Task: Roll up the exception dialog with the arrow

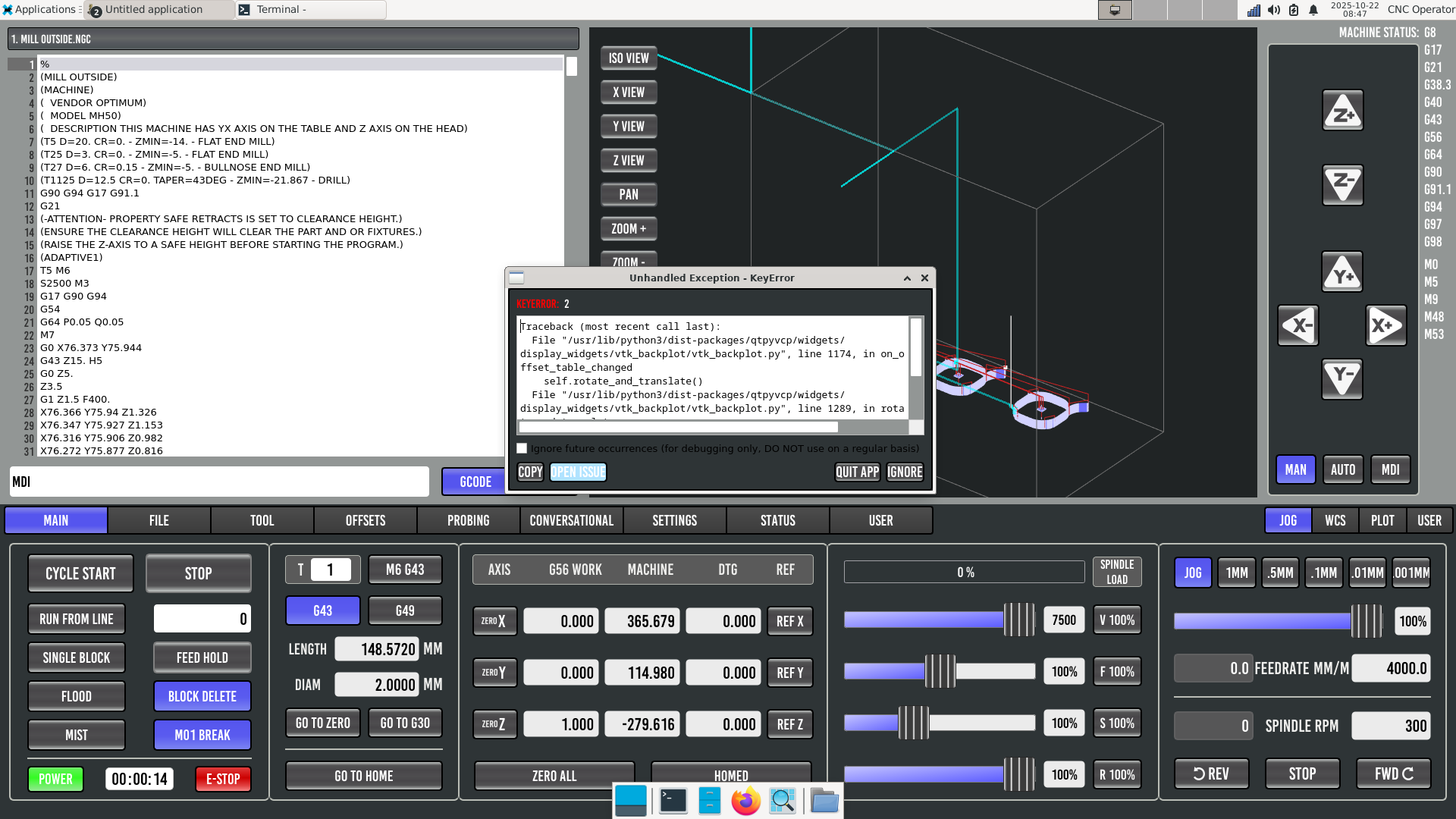Action: (907, 278)
